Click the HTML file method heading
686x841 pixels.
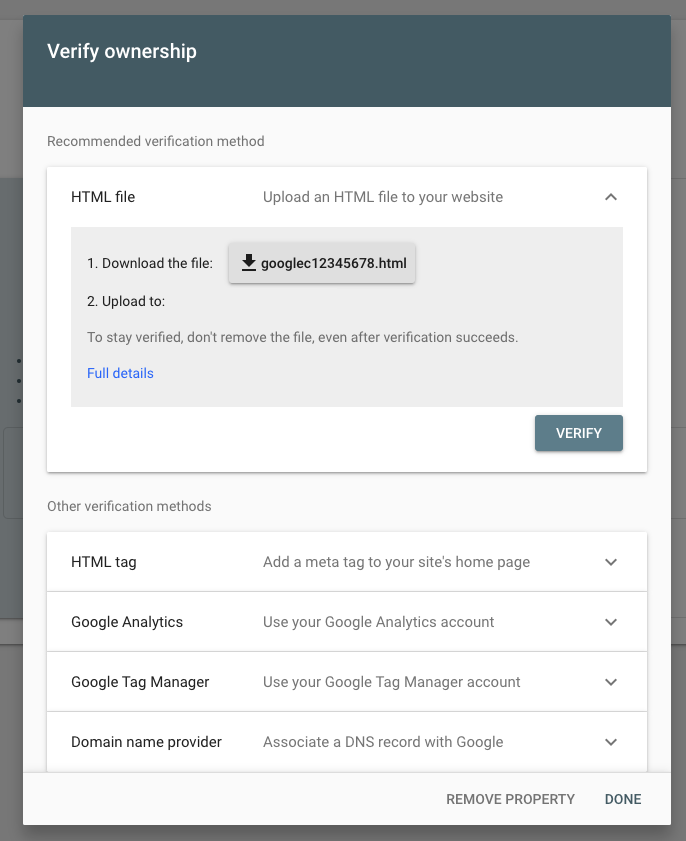[103, 197]
